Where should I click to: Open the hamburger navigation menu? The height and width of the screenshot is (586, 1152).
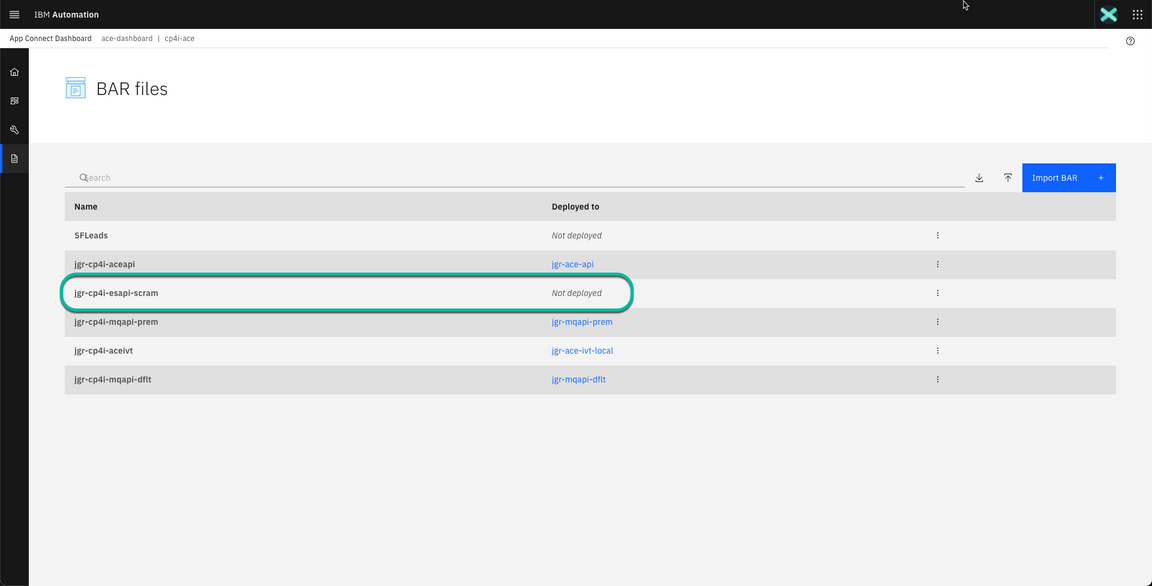pyautogui.click(x=14, y=14)
